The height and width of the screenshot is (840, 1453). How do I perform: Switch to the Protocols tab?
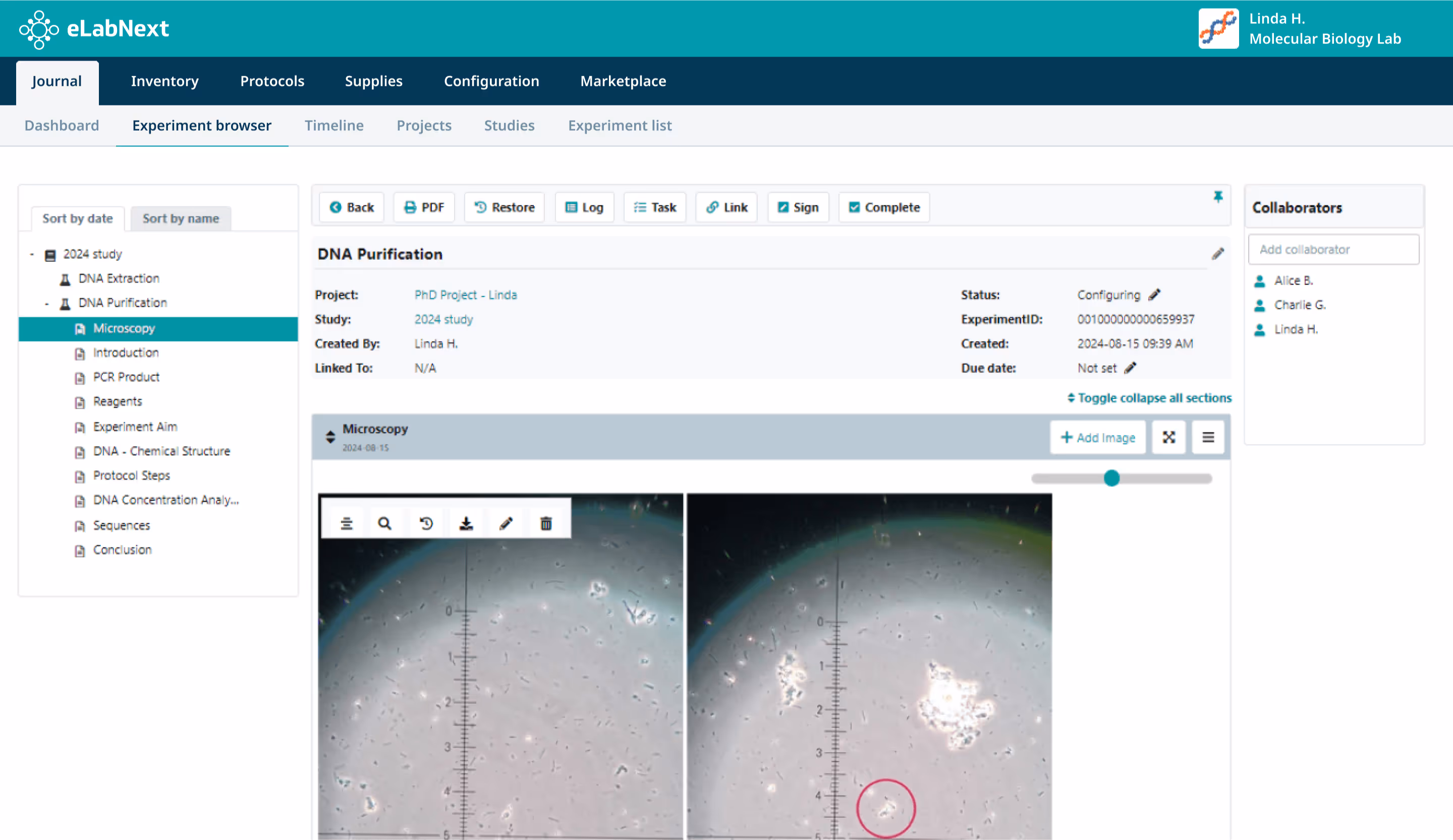coord(272,81)
